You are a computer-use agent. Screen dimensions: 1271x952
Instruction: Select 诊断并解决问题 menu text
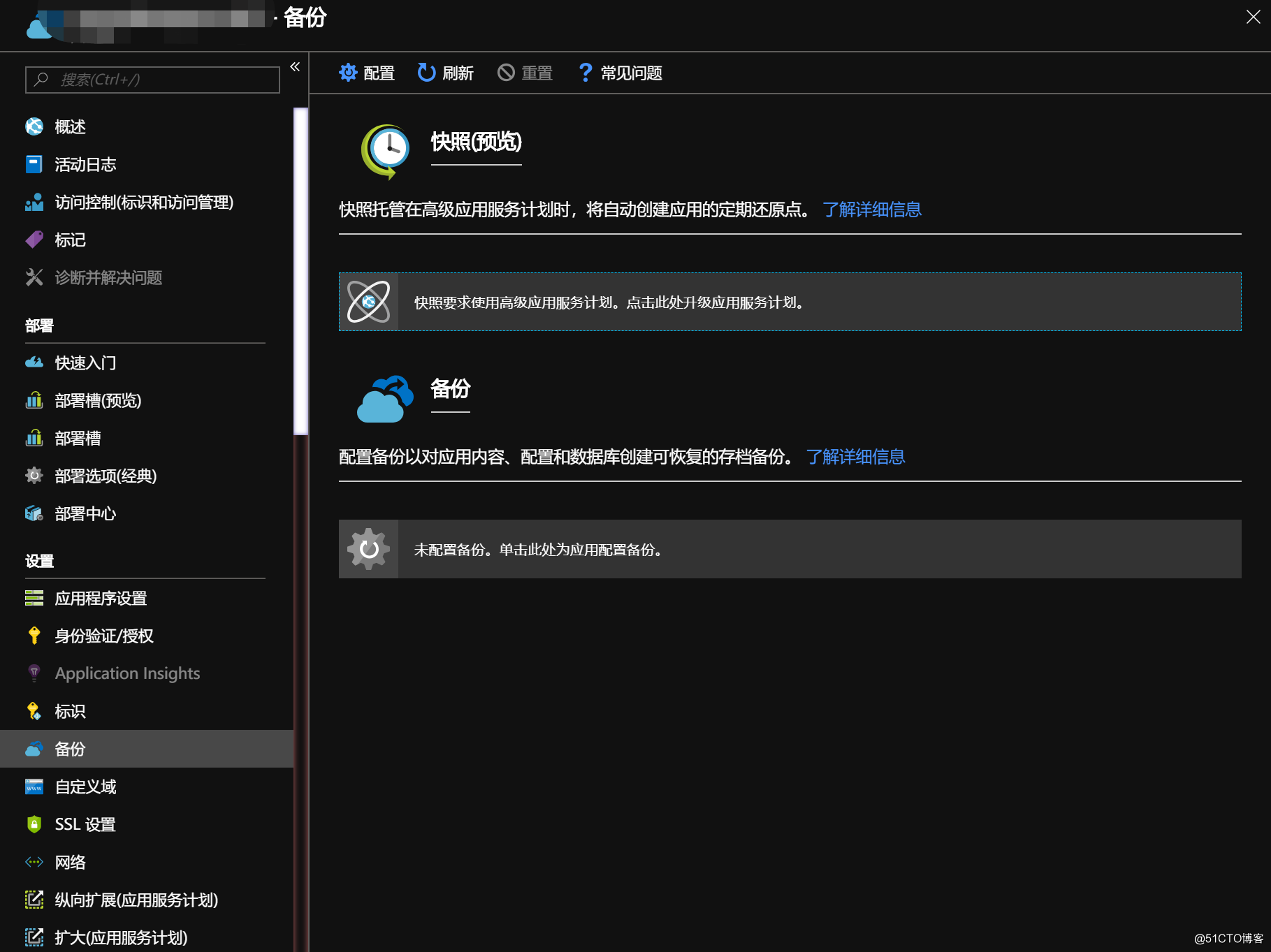coord(108,277)
